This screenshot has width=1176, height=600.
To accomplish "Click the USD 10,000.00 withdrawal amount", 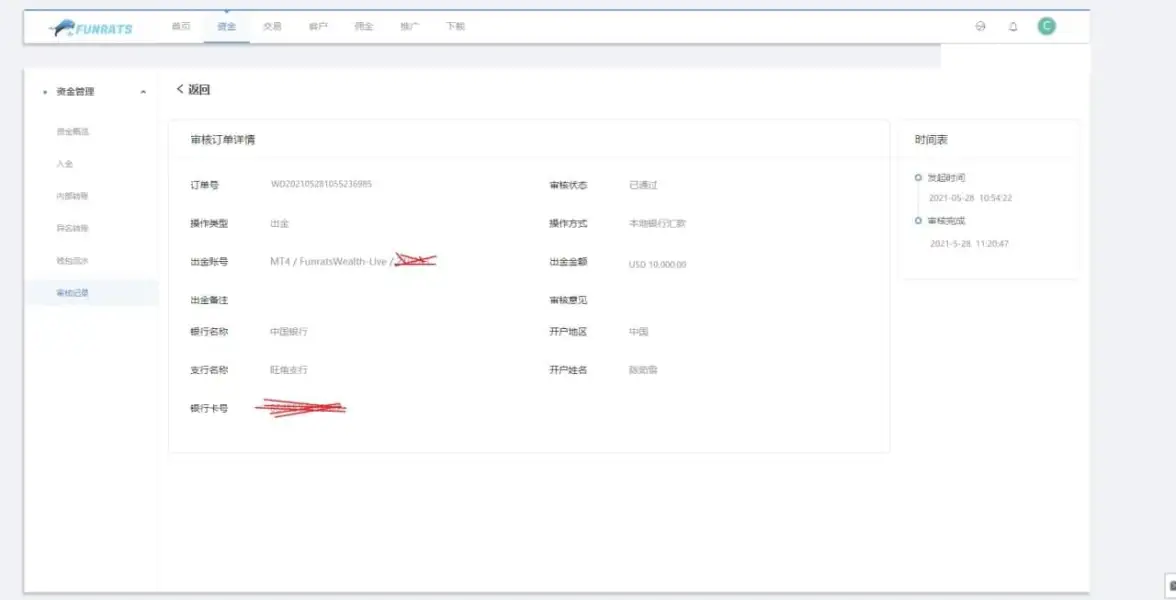I will pos(657,265).
